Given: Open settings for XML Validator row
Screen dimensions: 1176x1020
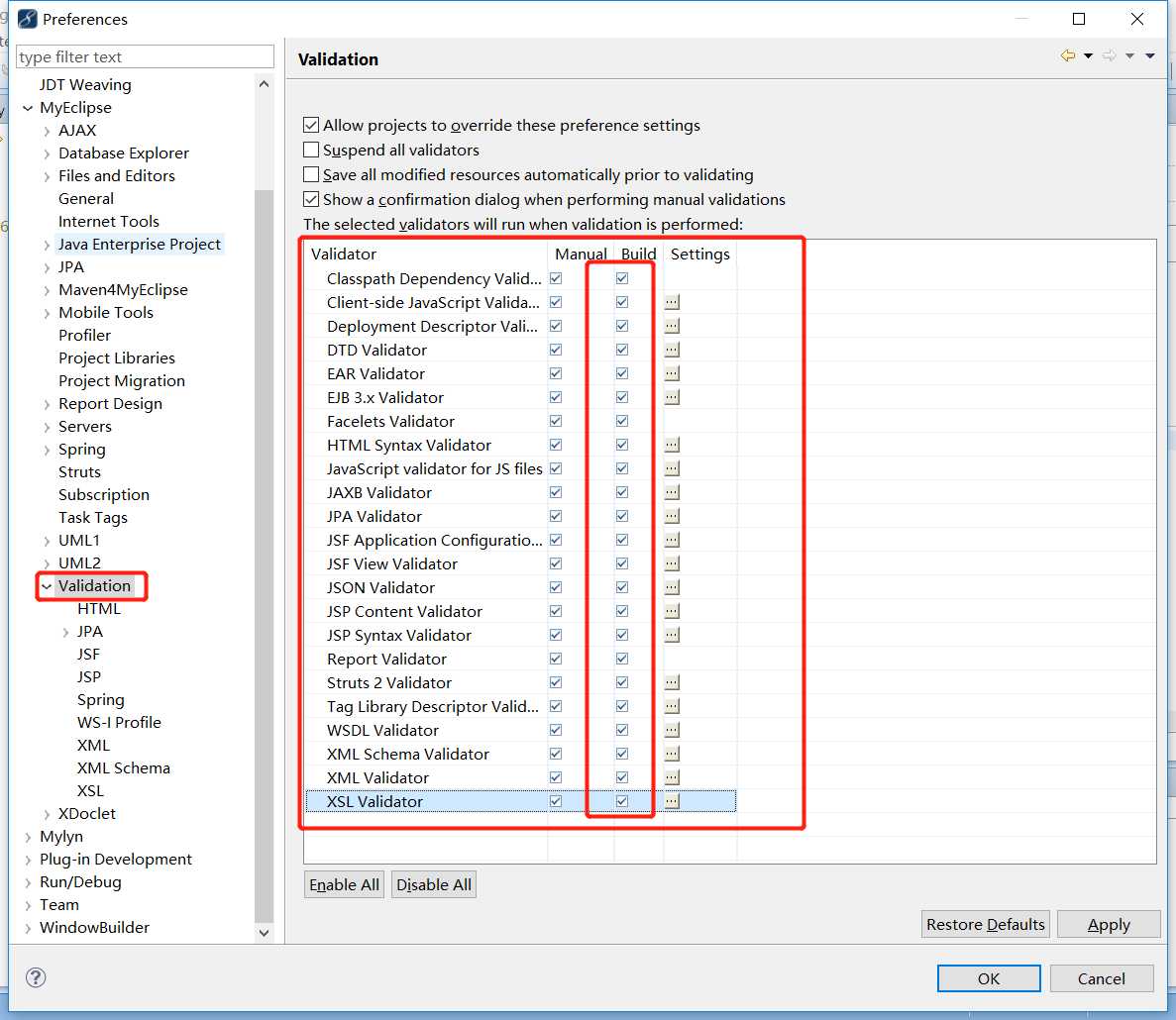Looking at the screenshot, I should 672,777.
